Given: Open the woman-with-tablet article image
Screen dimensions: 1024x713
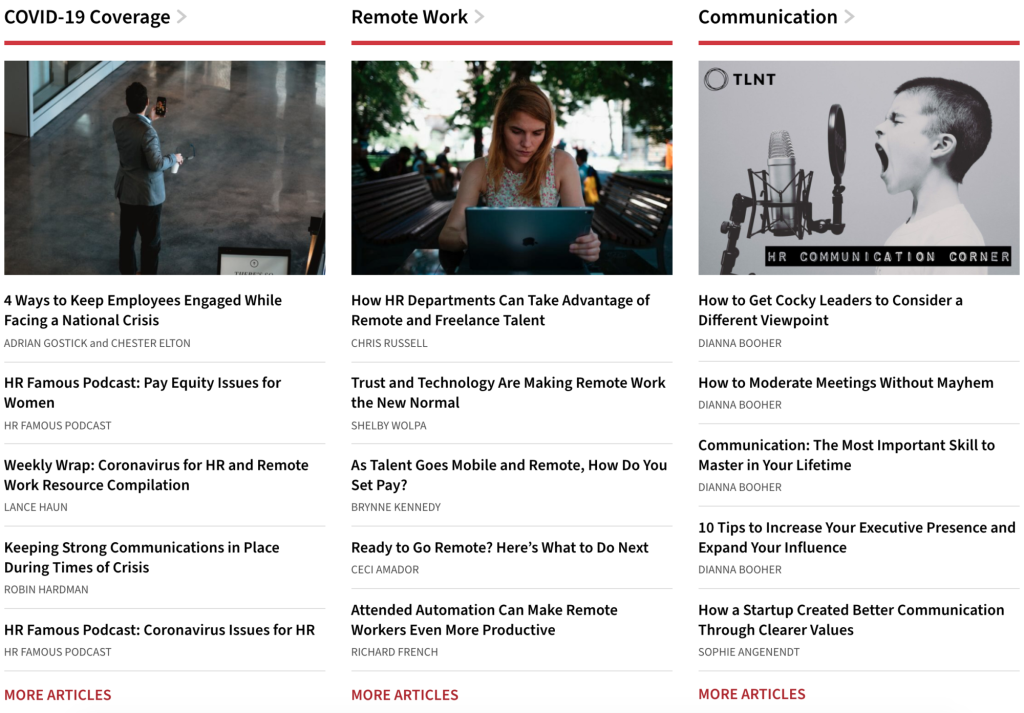Looking at the screenshot, I should tap(511, 168).
